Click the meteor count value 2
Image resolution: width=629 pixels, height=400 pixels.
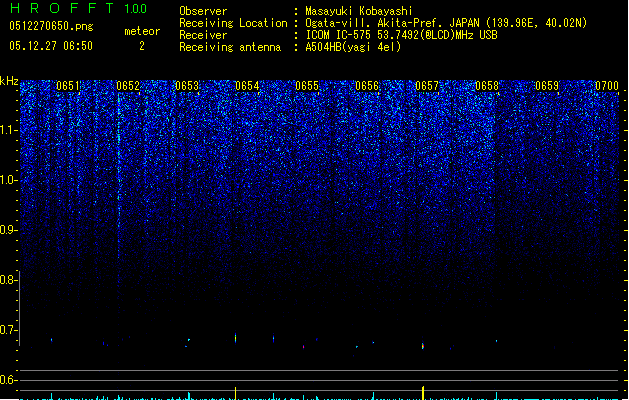click(x=142, y=46)
